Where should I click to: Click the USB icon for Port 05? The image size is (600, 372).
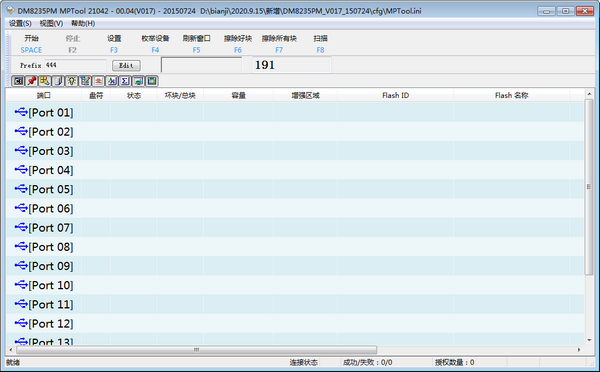21,188
